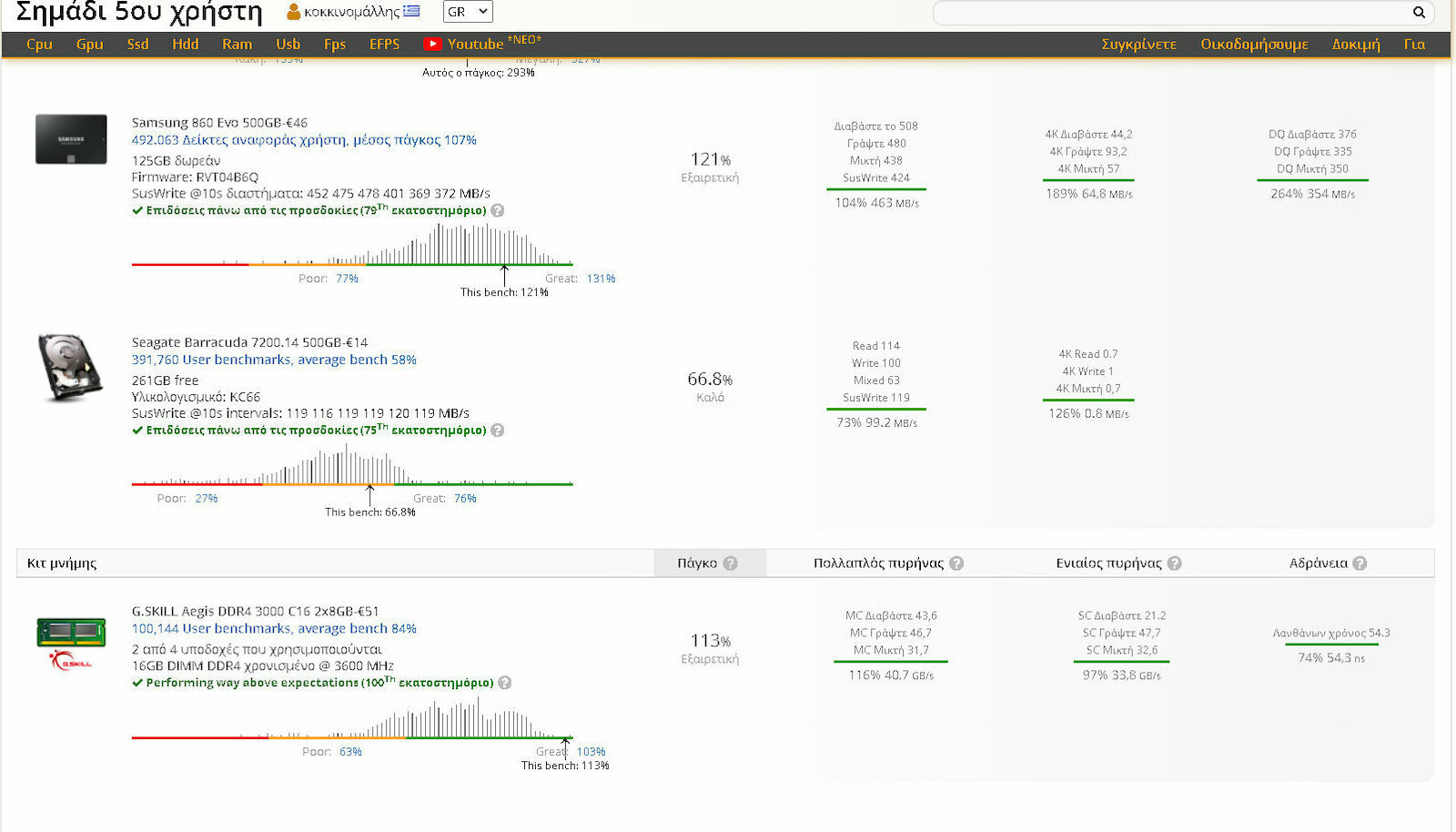Open Samsung 492.063 user benchmarks link
Viewport: 1456px width, 832px height.
(x=304, y=140)
